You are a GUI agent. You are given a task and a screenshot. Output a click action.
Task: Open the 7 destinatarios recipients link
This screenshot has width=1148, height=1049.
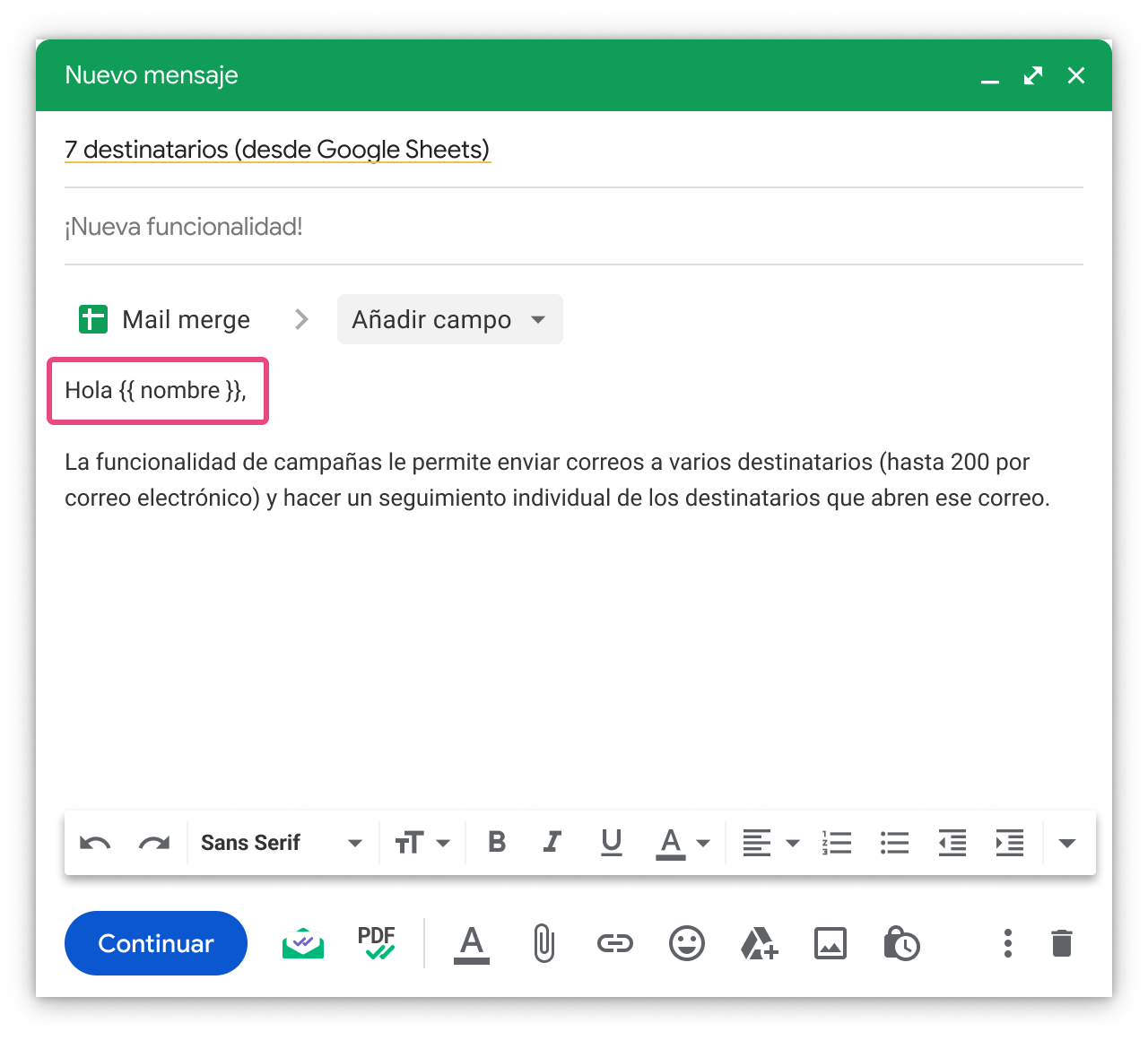click(x=277, y=149)
